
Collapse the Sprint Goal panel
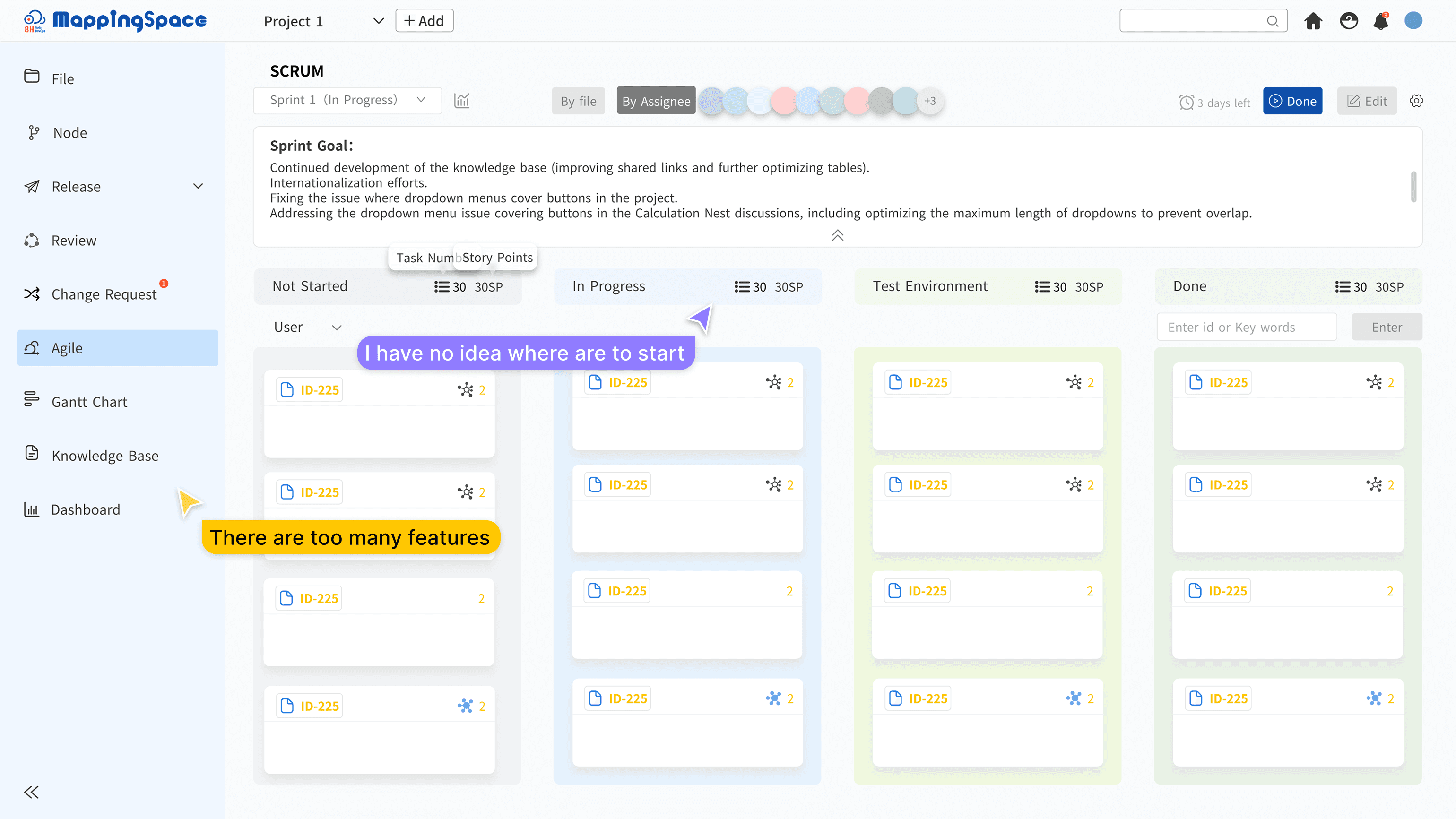click(x=837, y=235)
